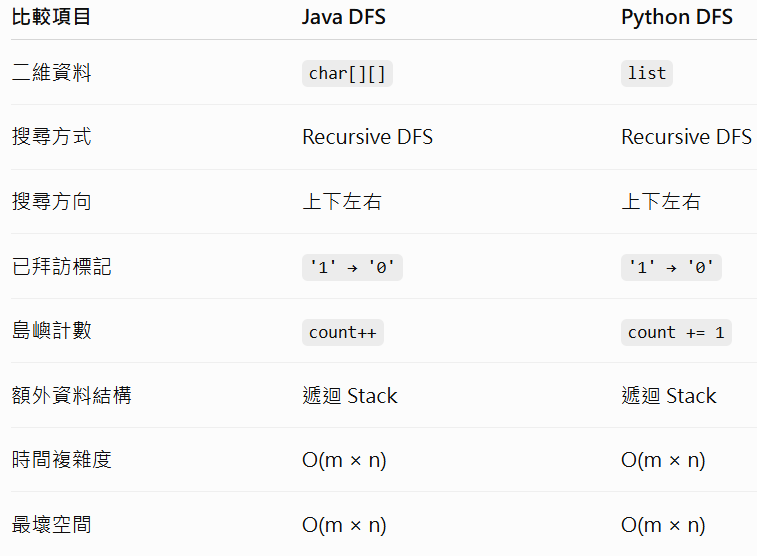Screen dimensions: 757x556
Task: Click the Java DFS column header
Action: click(344, 17)
